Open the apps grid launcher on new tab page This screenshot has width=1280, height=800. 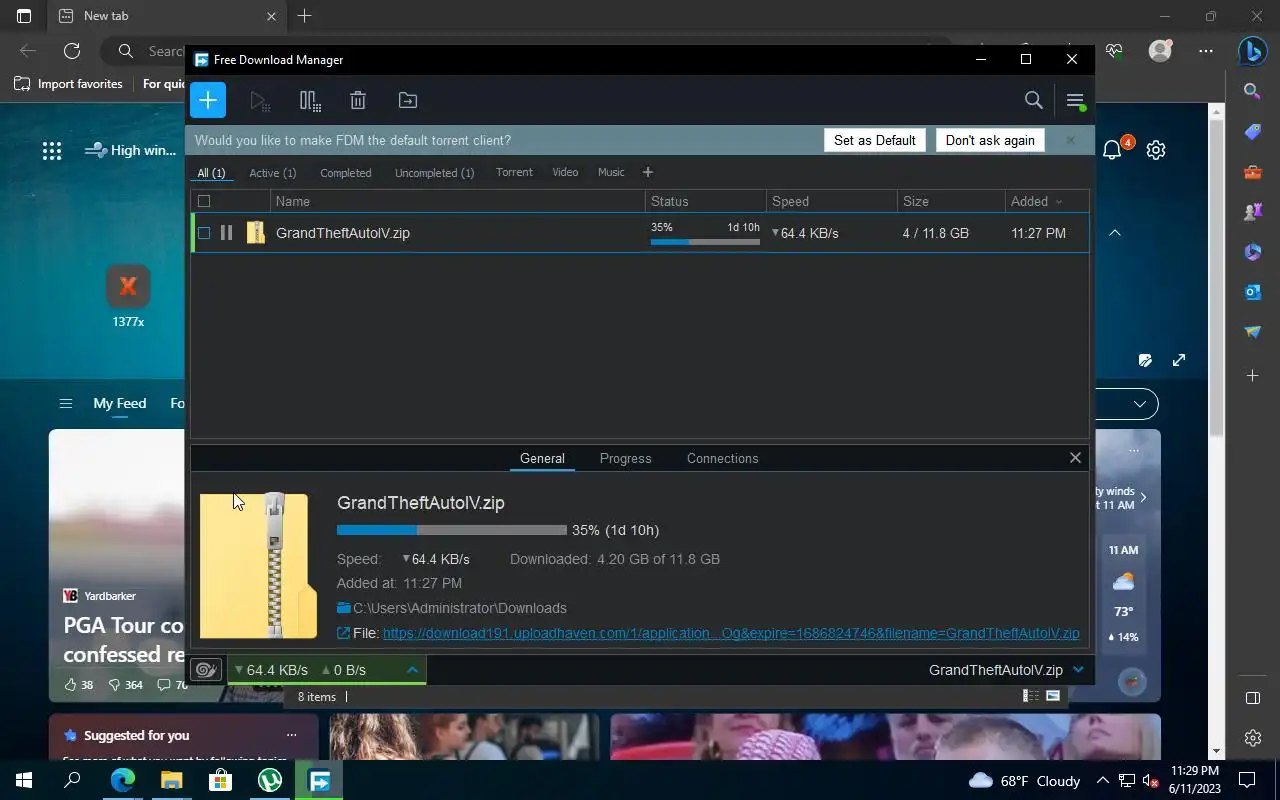pos(52,151)
